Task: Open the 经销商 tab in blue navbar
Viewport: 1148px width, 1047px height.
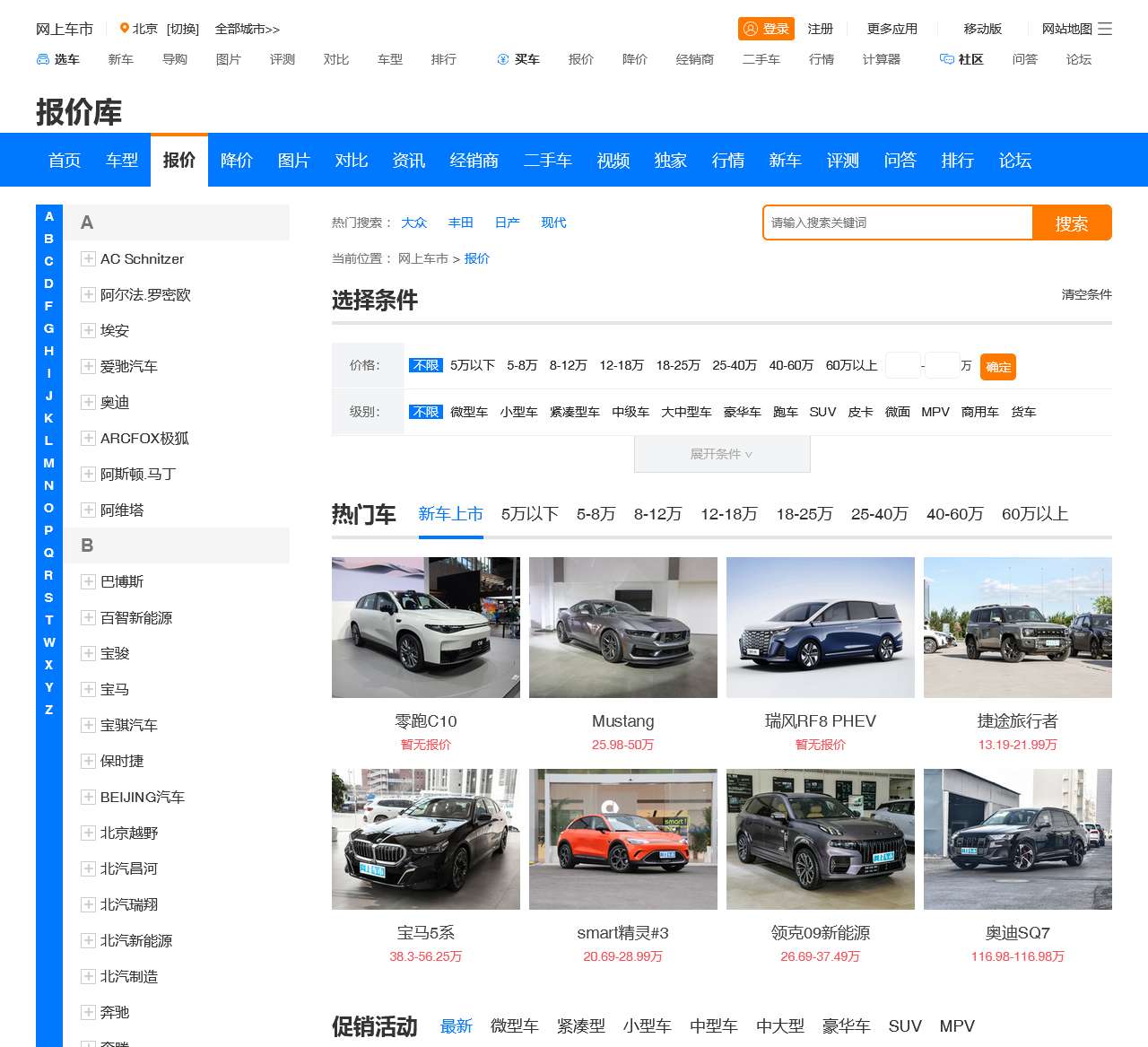Action: [x=474, y=160]
